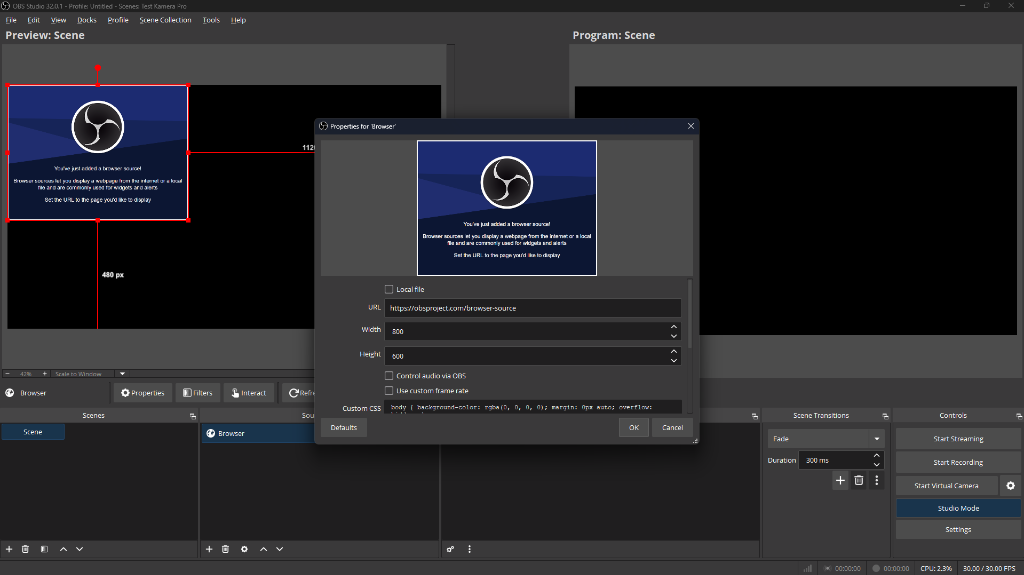Click Start Virtual Camera
Screen dimensions: 1024x575
[946, 485]
